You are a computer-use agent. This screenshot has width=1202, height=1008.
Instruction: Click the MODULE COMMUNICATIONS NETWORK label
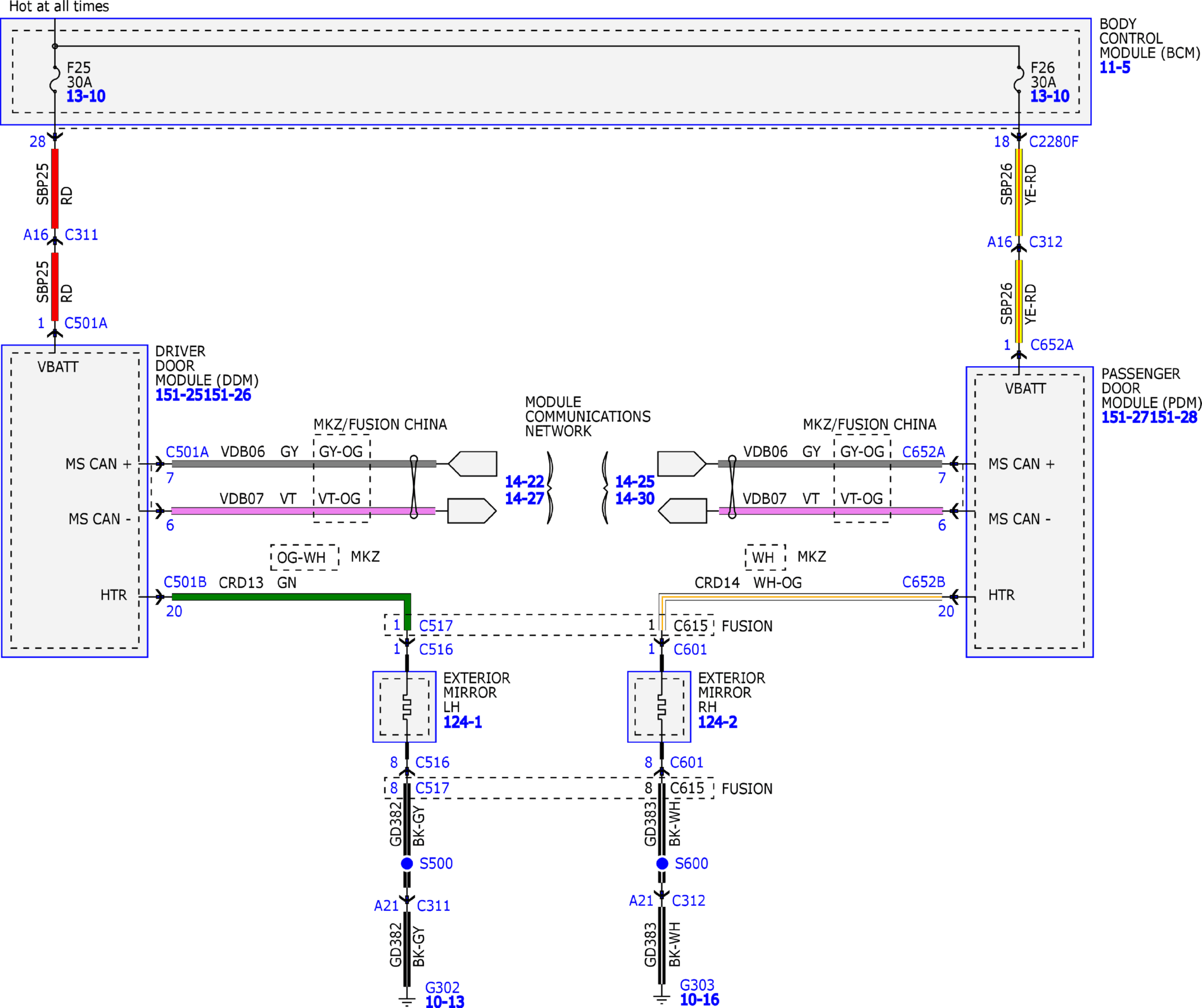588,416
